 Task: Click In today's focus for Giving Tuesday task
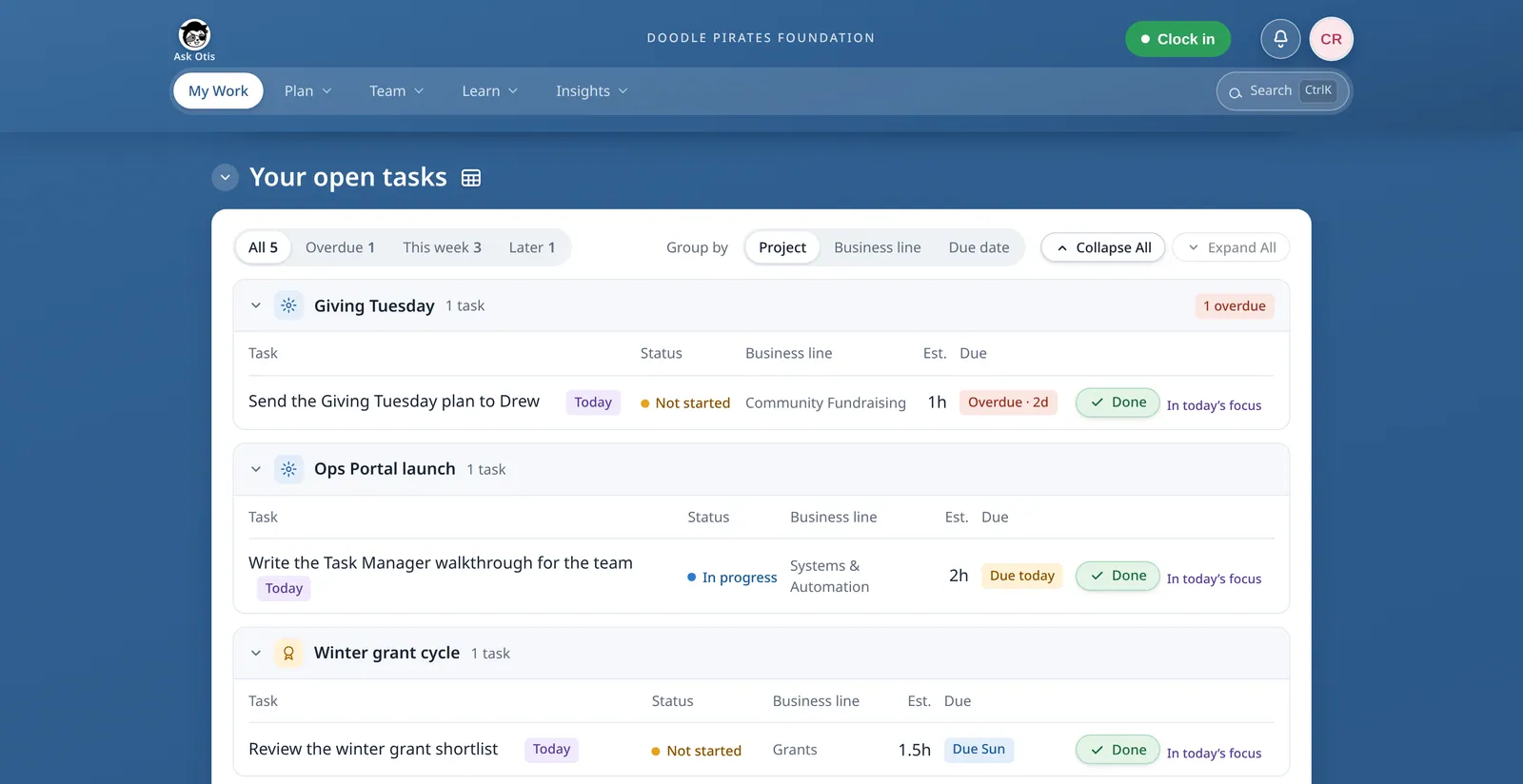(x=1214, y=405)
